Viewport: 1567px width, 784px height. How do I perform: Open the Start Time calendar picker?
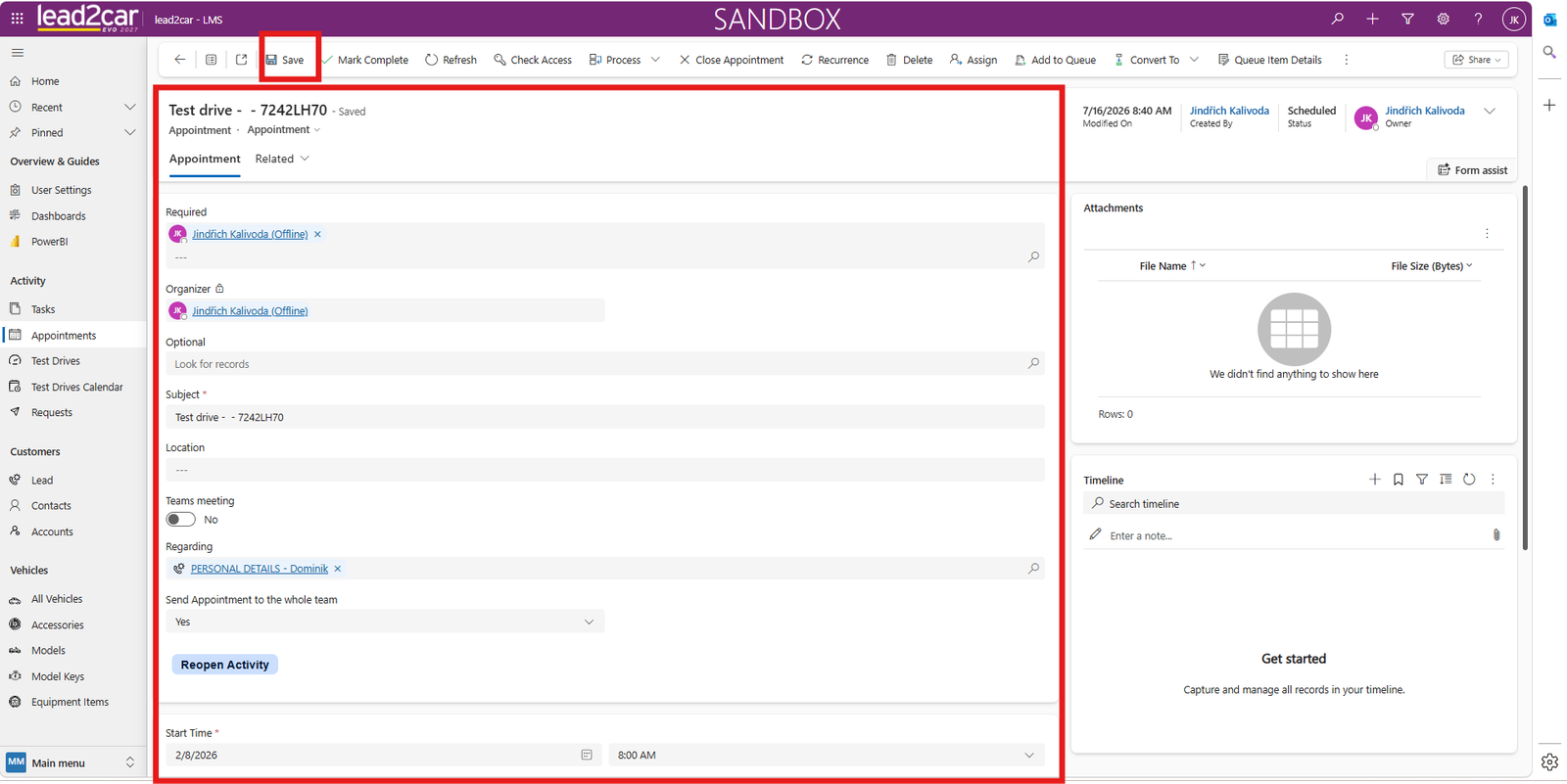coord(587,755)
